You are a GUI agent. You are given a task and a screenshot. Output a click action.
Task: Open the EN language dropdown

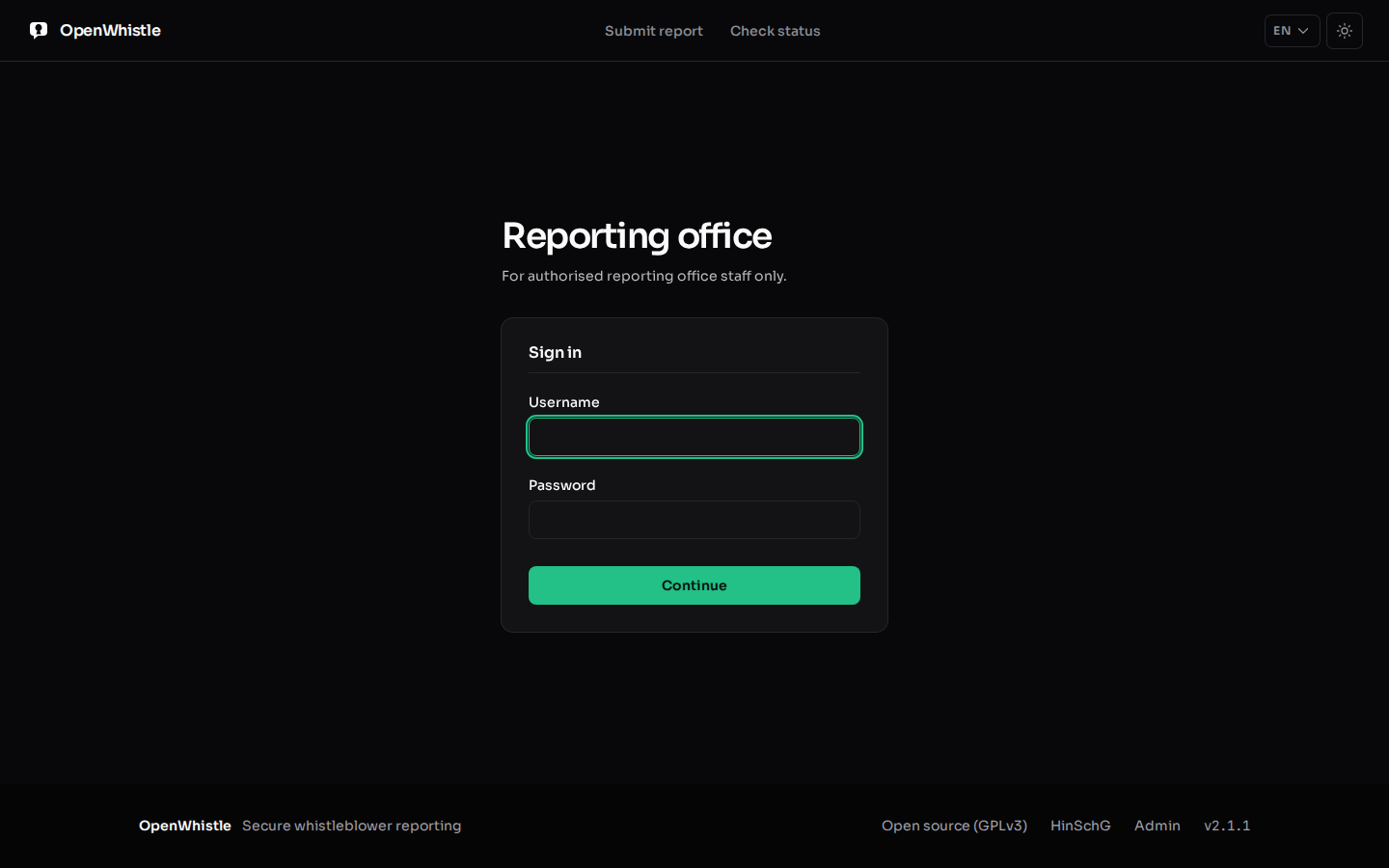[x=1292, y=31]
